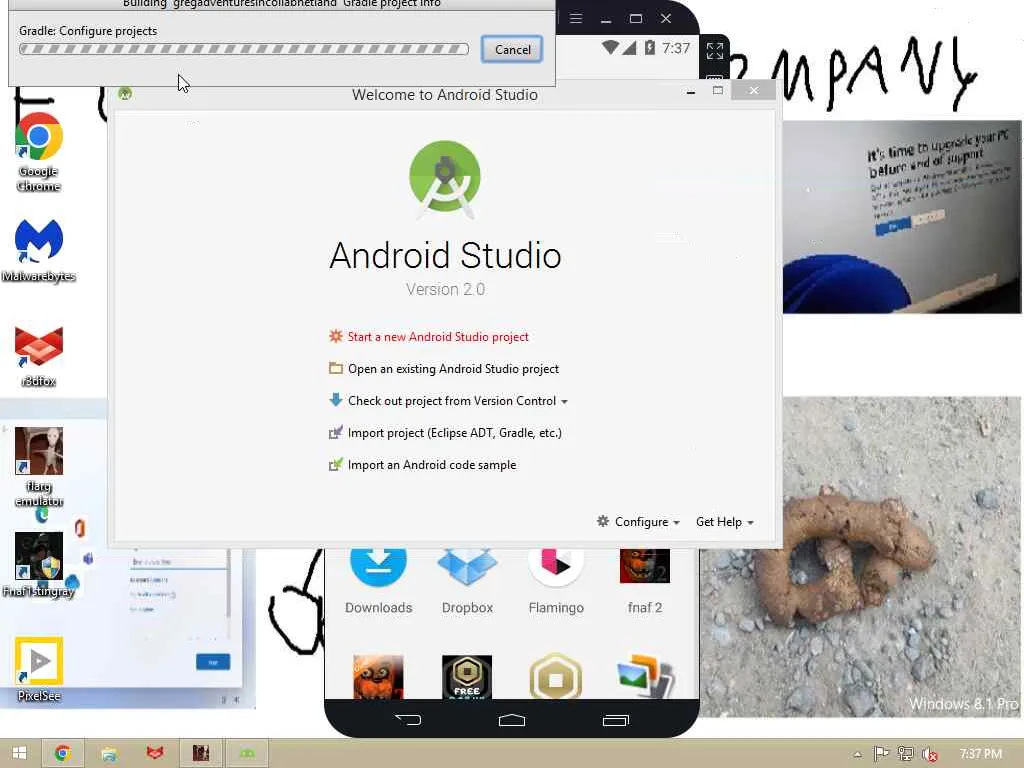Open the flarg emulator desktop shortcut
This screenshot has width=1024, height=768.
(39, 466)
